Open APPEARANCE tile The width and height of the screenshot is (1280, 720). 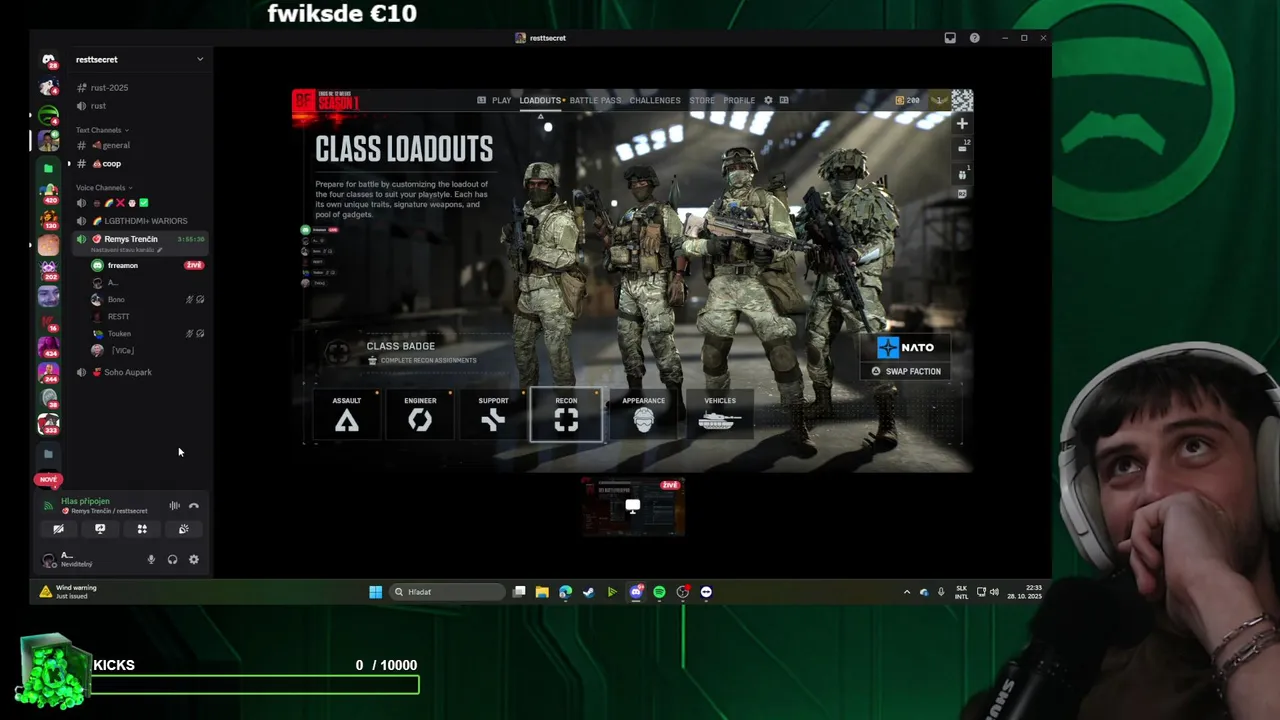click(x=643, y=414)
